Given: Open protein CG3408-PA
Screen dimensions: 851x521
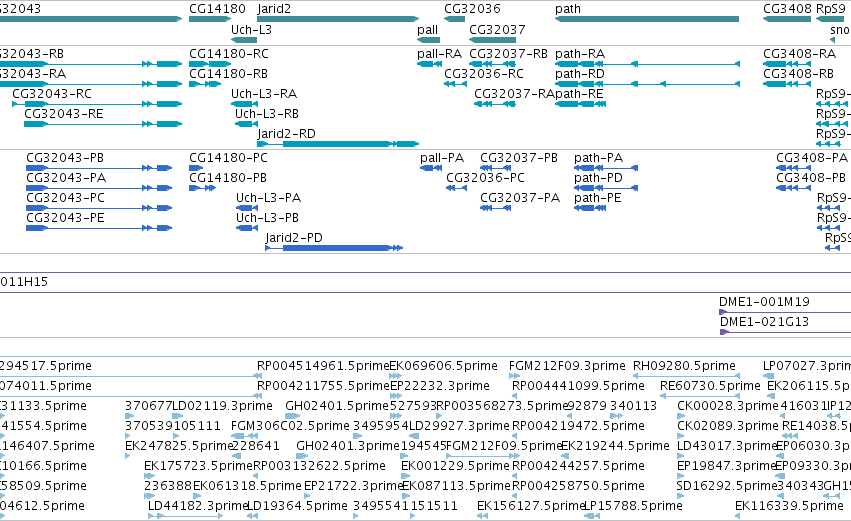Looking at the screenshot, I should 812,158.
